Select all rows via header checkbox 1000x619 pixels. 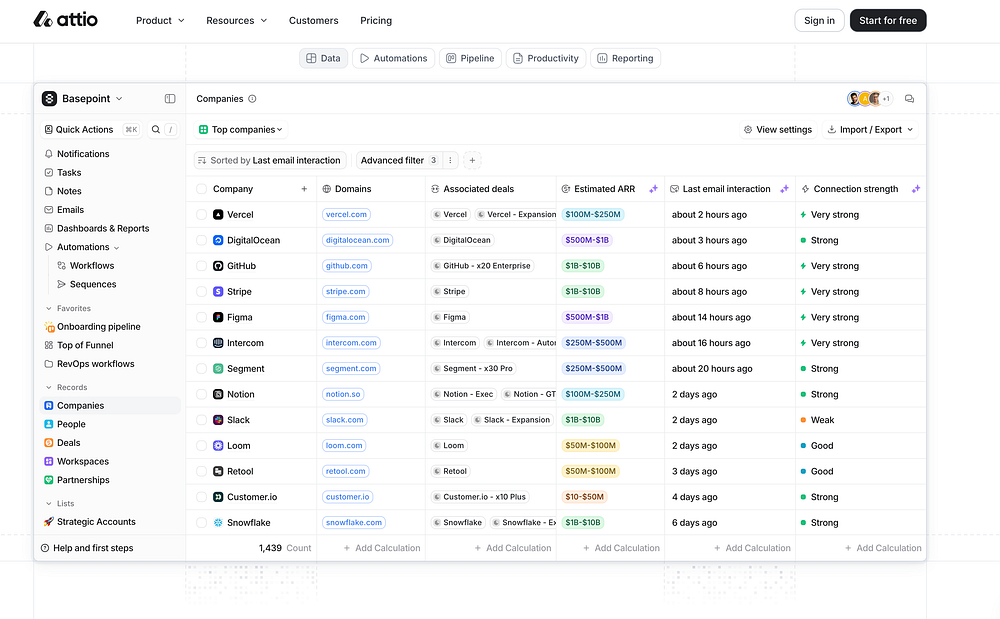[x=202, y=189]
